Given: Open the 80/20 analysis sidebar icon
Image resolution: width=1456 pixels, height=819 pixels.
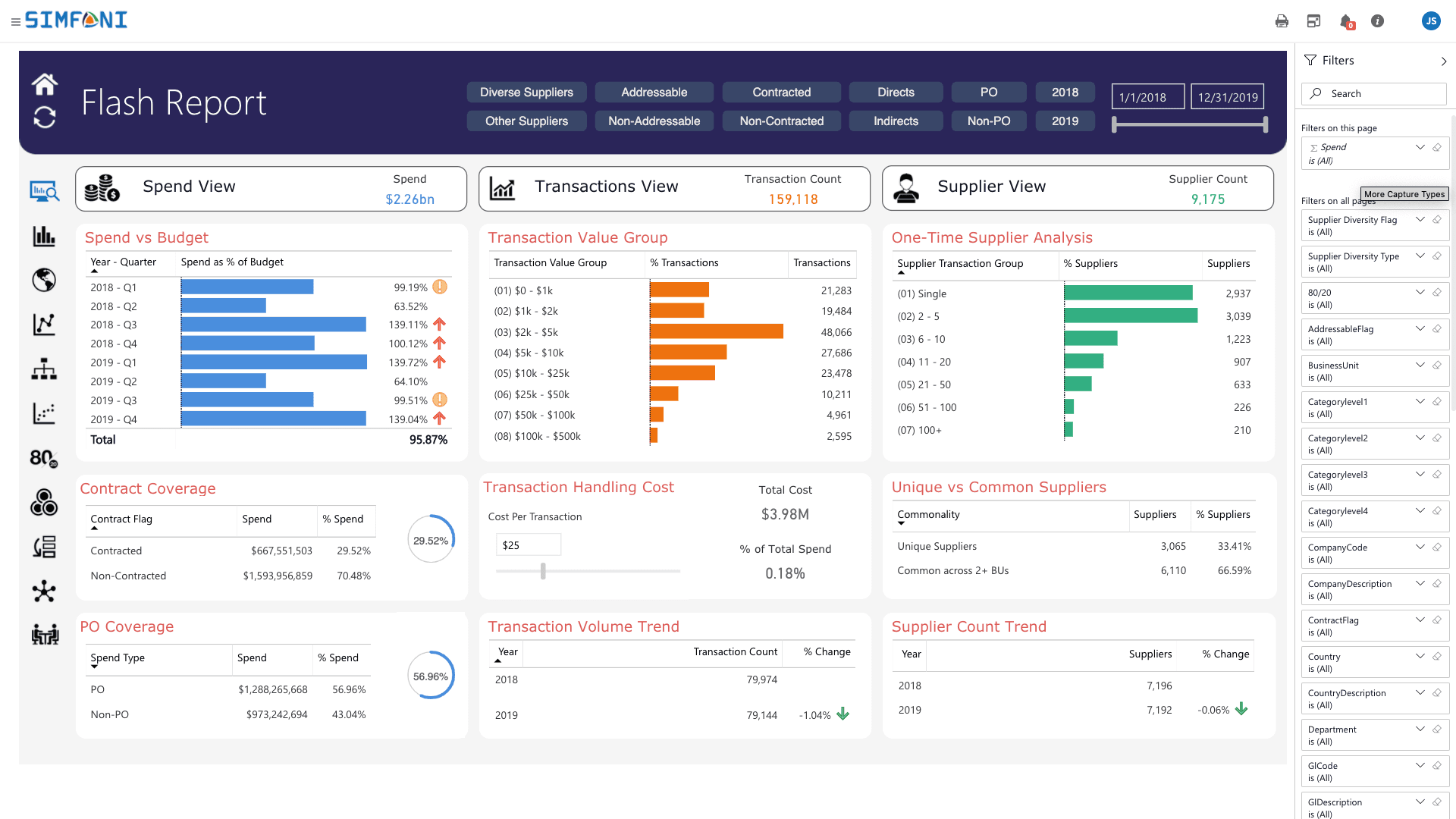Looking at the screenshot, I should coord(44,458).
